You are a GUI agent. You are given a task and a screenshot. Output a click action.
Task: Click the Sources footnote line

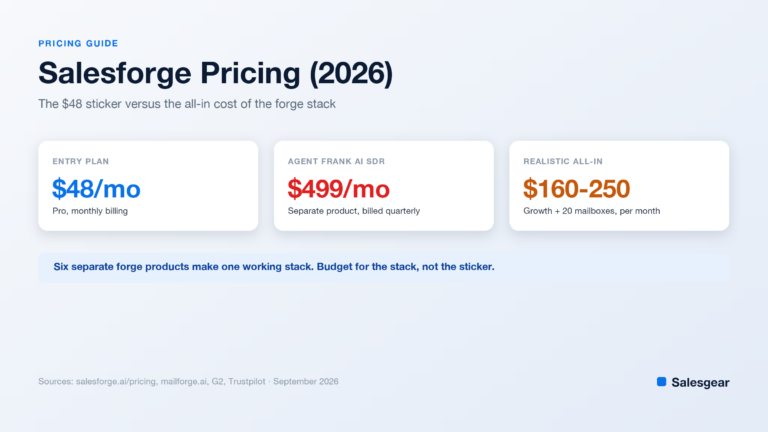(188, 381)
